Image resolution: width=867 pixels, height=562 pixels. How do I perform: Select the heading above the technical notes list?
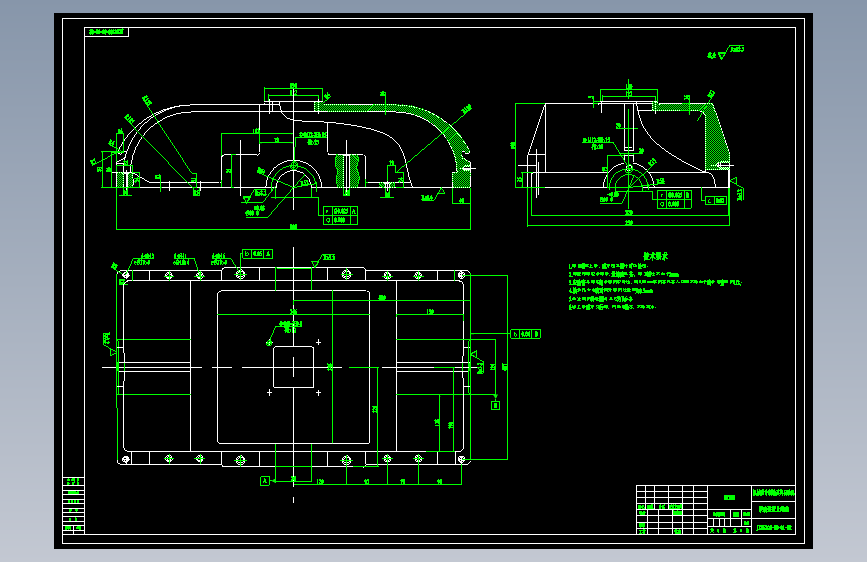(655, 256)
